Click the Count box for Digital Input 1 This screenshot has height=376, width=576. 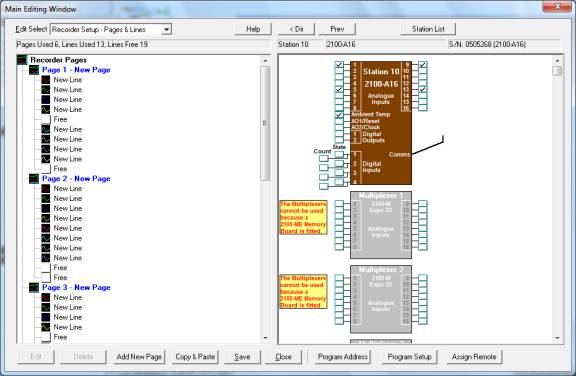[x=324, y=159]
